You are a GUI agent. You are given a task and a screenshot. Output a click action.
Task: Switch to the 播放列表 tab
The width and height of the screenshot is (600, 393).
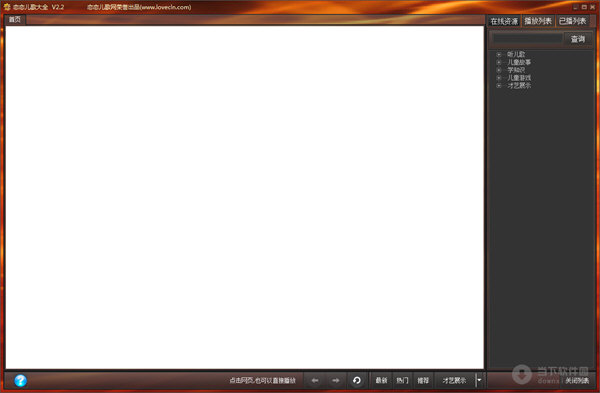click(538, 21)
